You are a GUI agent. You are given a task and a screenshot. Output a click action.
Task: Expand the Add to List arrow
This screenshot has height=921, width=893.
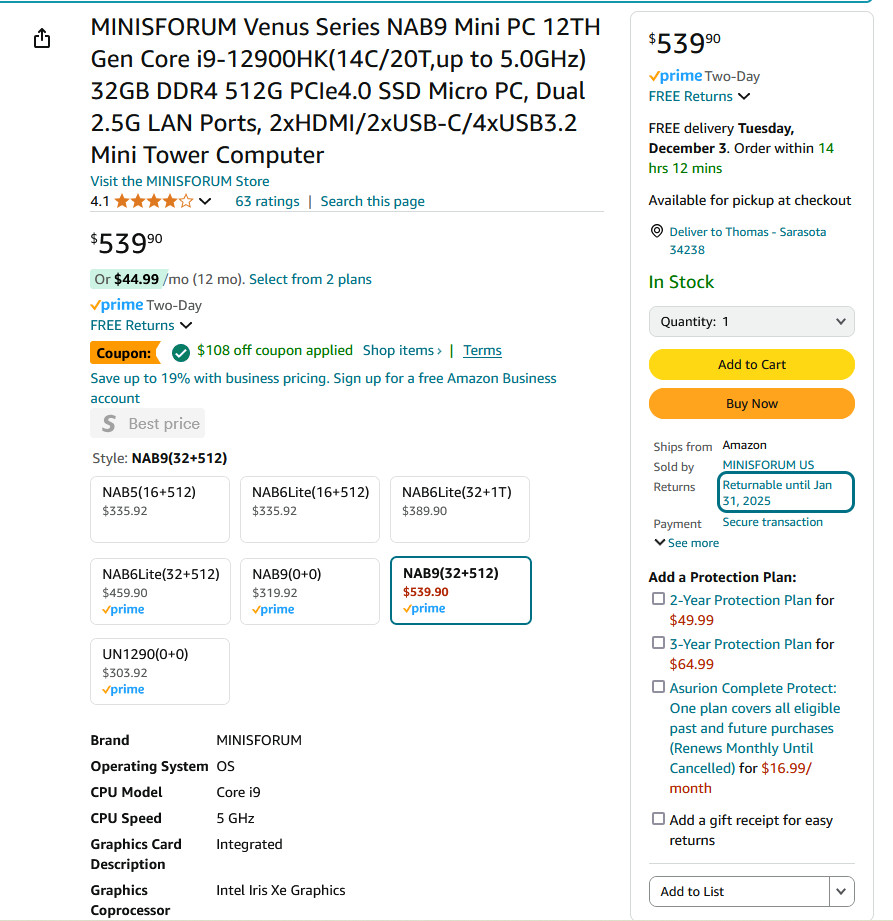point(841,892)
